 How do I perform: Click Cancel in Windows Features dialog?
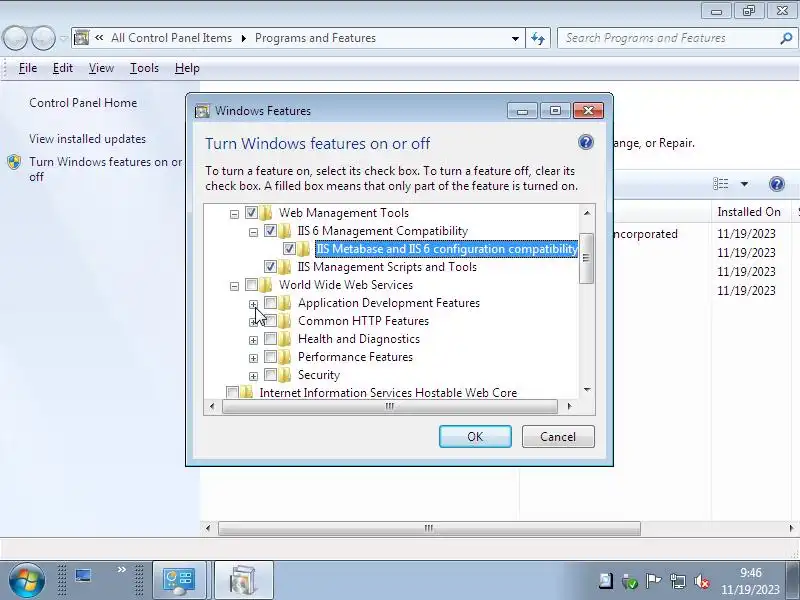558,437
